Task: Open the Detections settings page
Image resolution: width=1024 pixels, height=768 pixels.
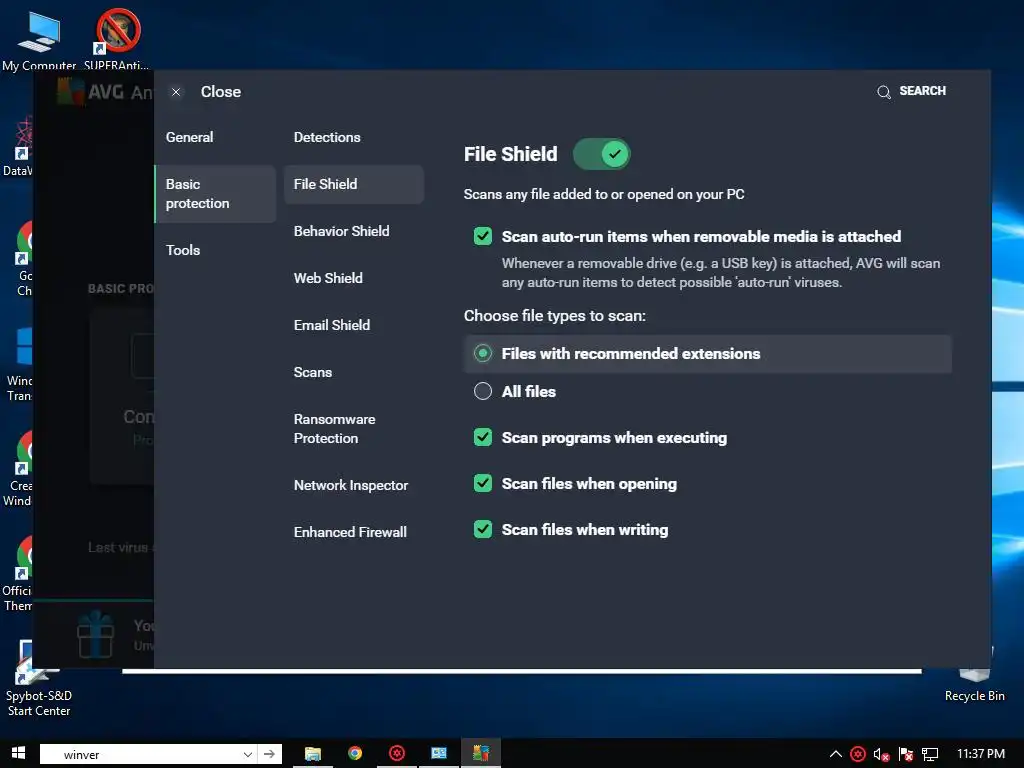Action: tap(327, 137)
